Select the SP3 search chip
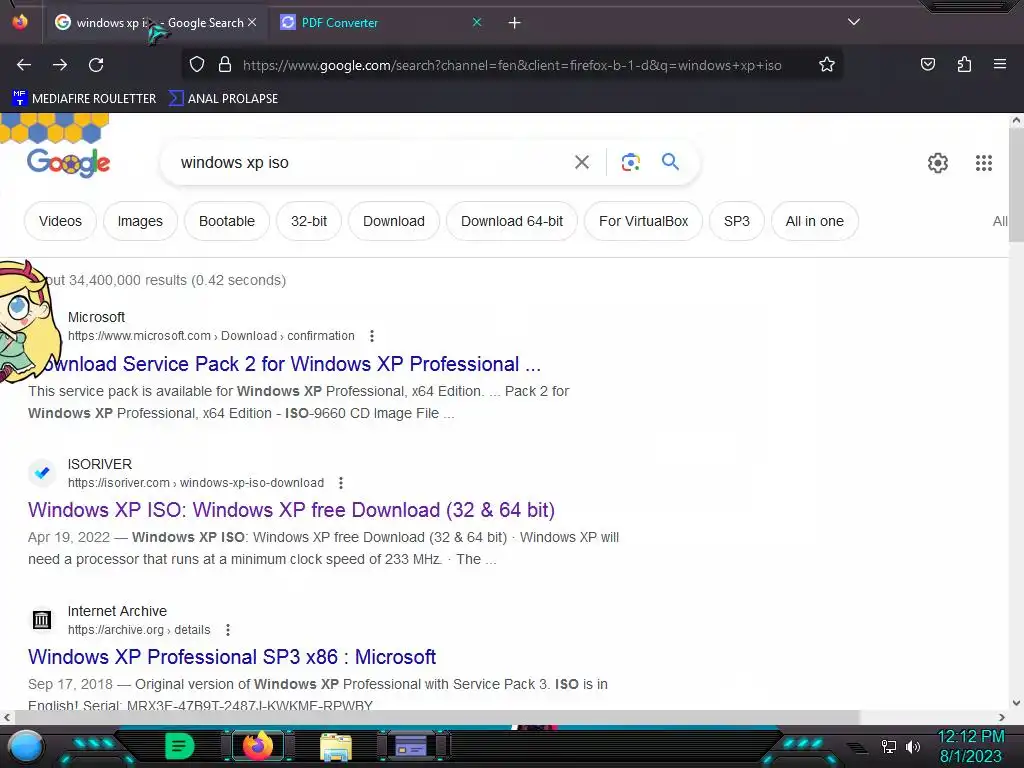This screenshot has height=768, width=1024. click(x=737, y=221)
